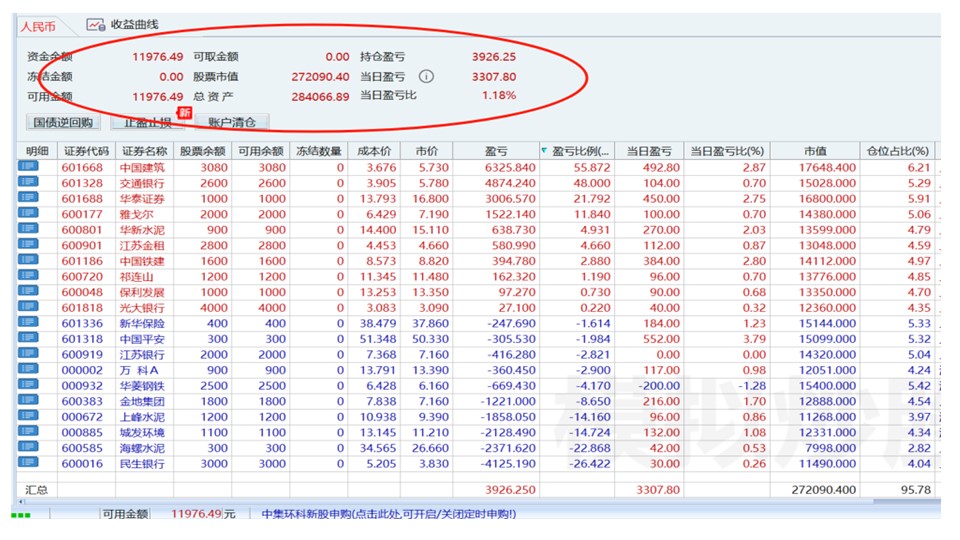Image resolution: width=960 pixels, height=540 pixels.
Task: Open detail icon for 601688 华泰证券
Action: click(29, 198)
